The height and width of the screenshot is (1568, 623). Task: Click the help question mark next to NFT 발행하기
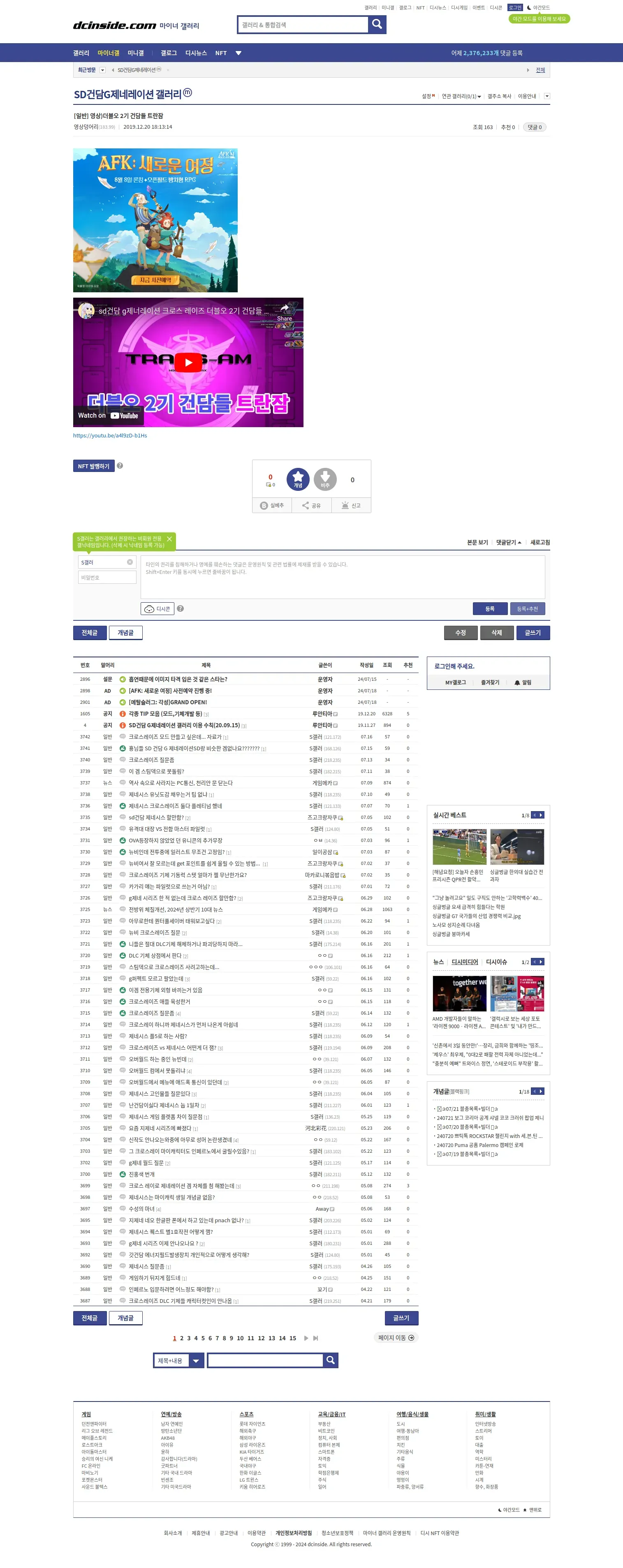tap(120, 466)
